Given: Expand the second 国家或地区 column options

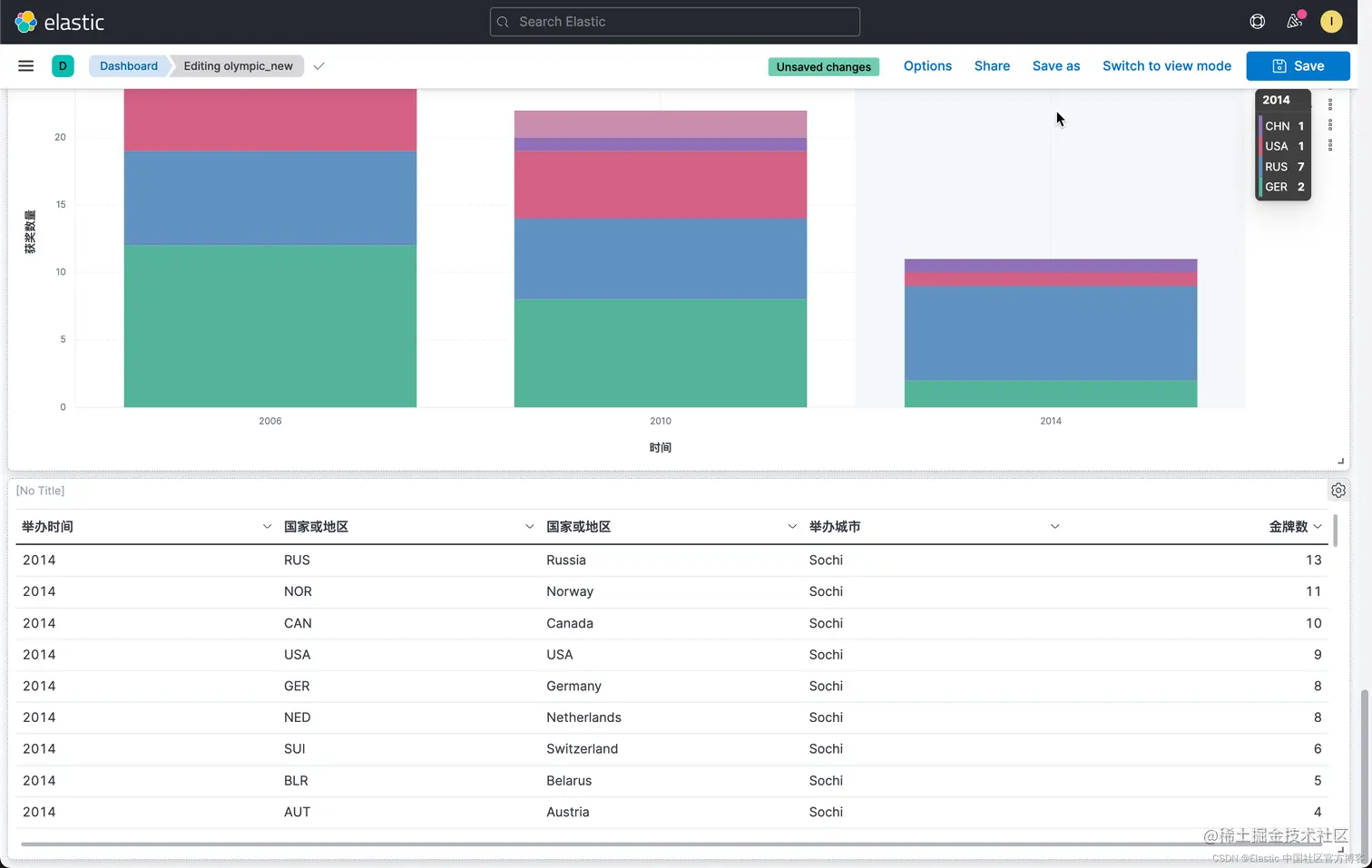Looking at the screenshot, I should click(x=792, y=527).
